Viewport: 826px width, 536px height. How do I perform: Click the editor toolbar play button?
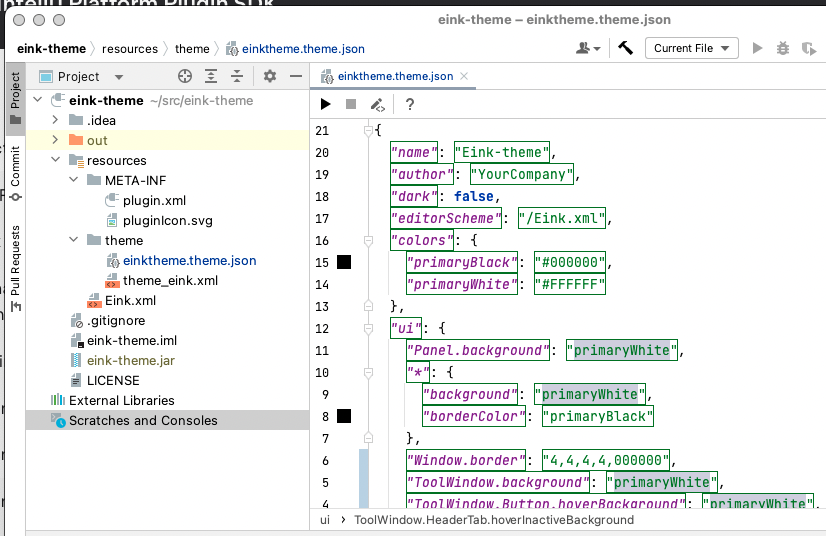tap(326, 104)
